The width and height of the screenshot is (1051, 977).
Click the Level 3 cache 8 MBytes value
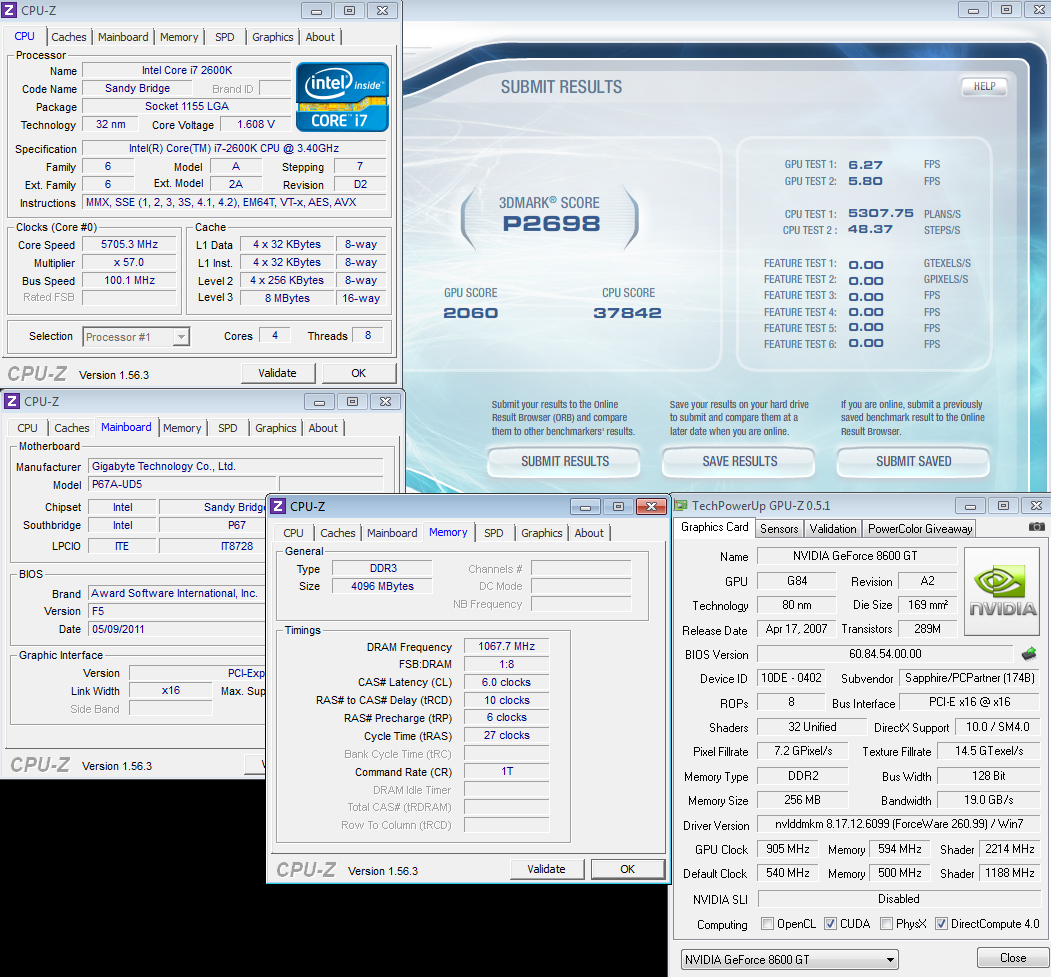tap(287, 298)
